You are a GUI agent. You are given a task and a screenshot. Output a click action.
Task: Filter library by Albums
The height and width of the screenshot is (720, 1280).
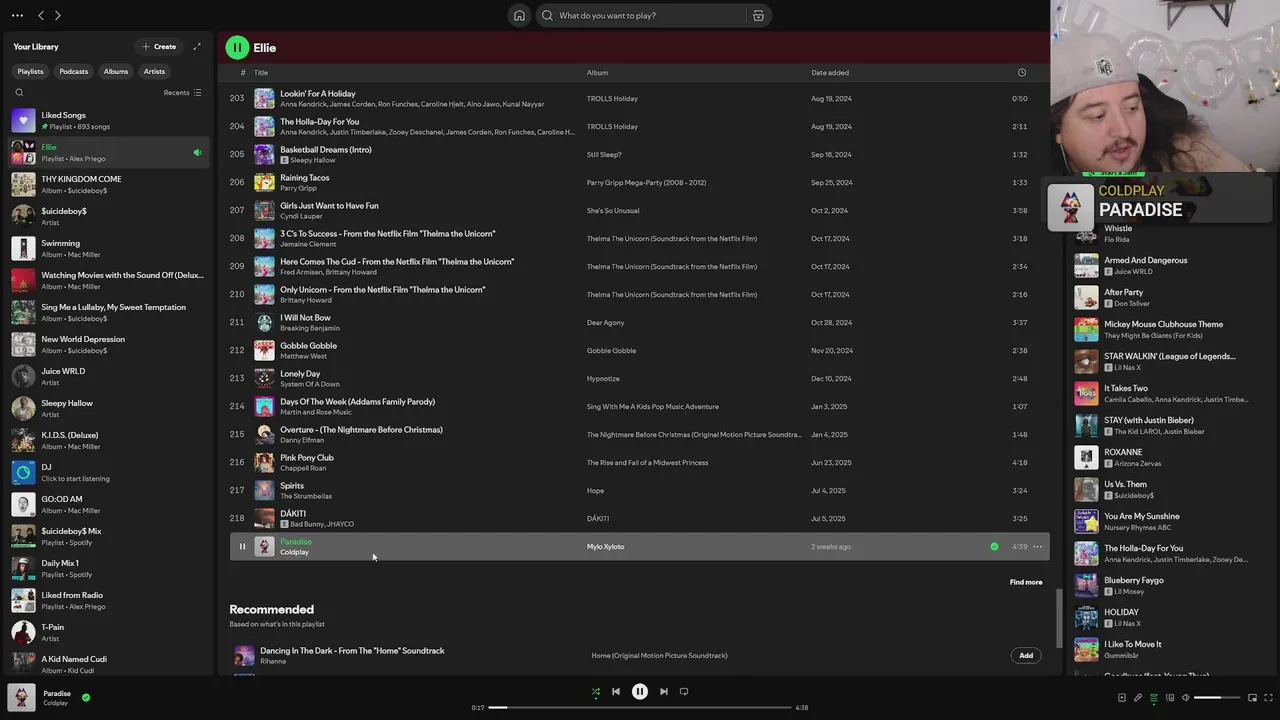point(116,71)
